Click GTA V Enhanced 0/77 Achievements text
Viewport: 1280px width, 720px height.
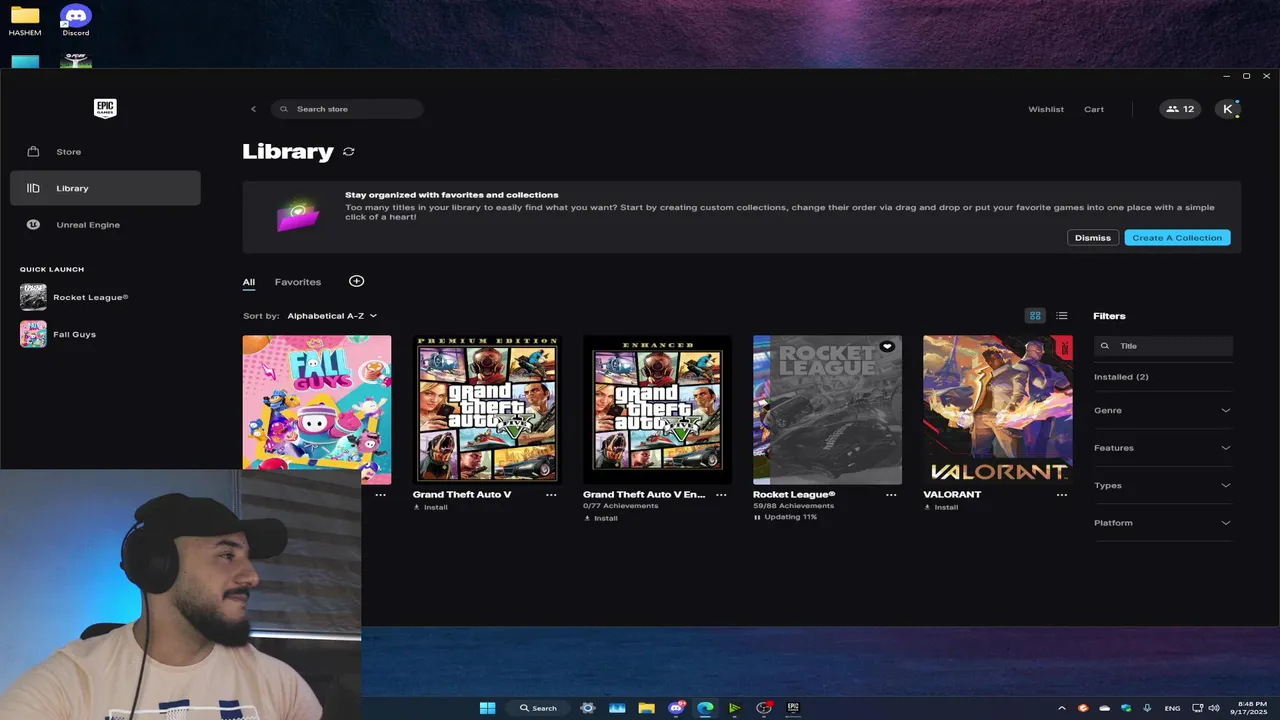pyautogui.click(x=621, y=506)
